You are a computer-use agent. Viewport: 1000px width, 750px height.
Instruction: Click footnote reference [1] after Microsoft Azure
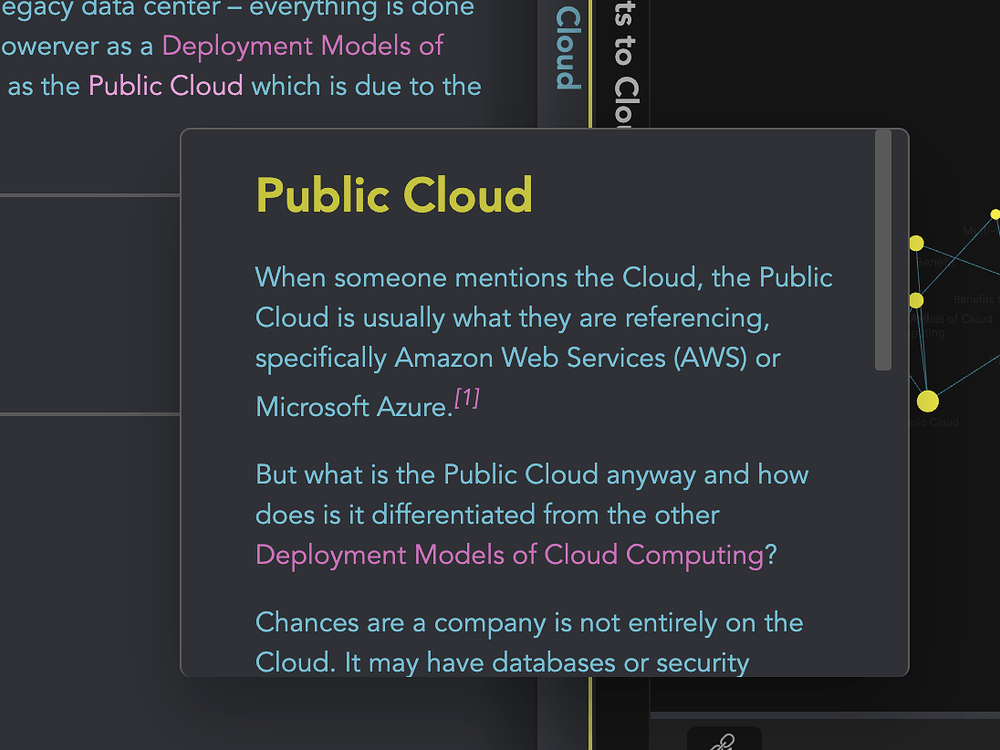click(x=465, y=397)
